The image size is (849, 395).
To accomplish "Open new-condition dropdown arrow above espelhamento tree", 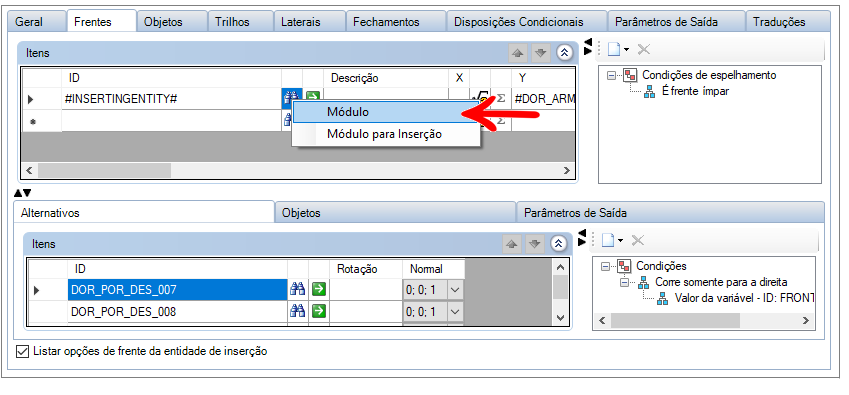I will [626, 50].
